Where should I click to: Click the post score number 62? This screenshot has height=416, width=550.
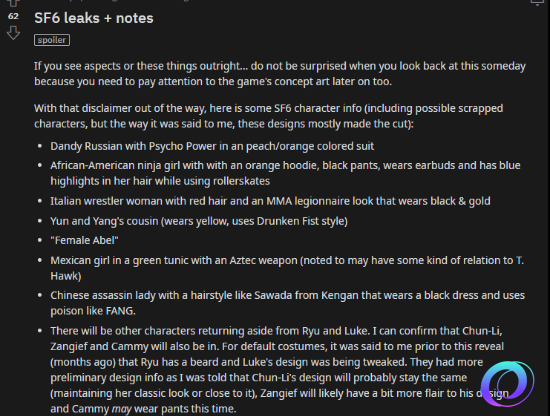coord(13,16)
